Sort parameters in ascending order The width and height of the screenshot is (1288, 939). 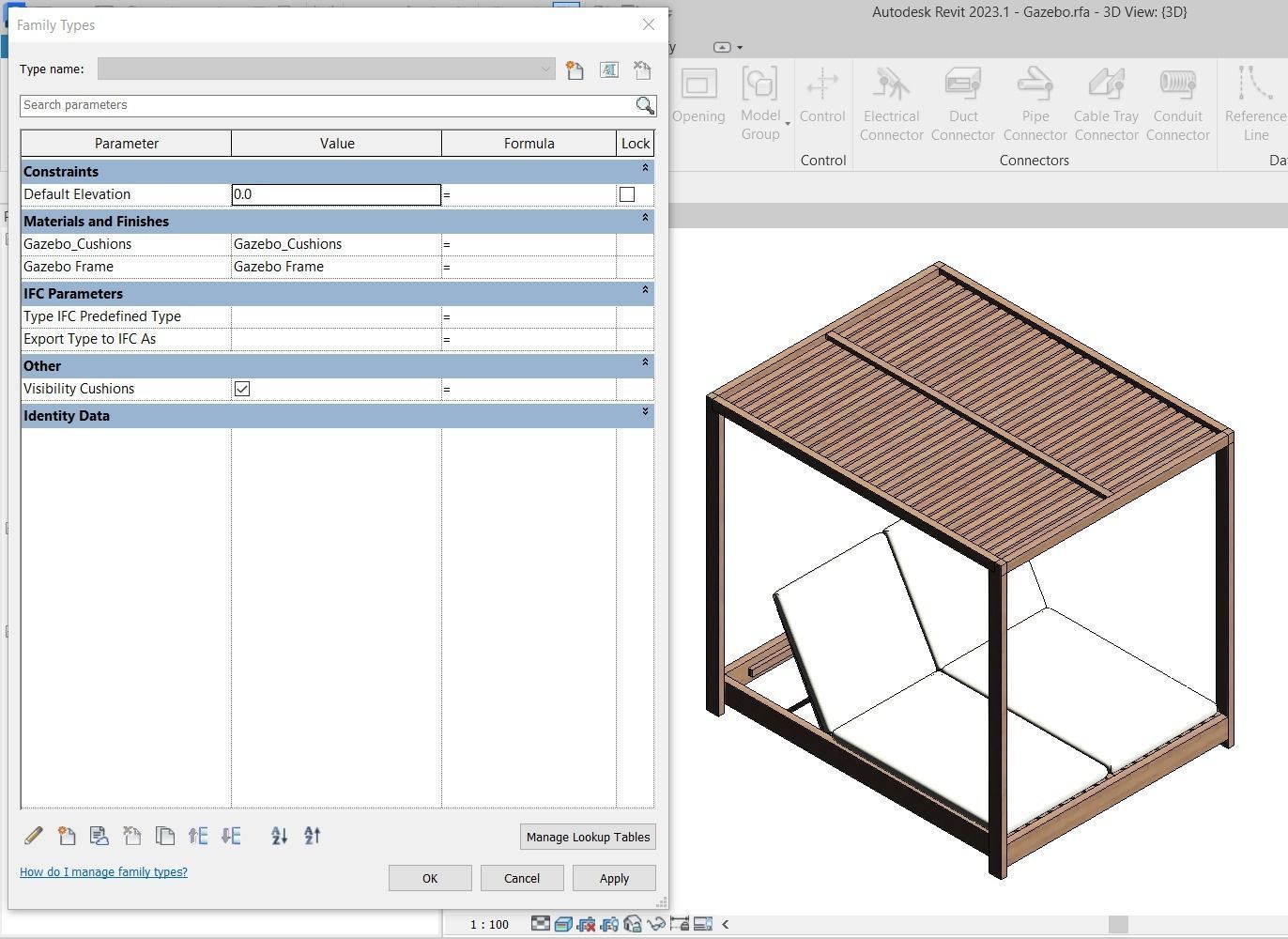point(279,835)
